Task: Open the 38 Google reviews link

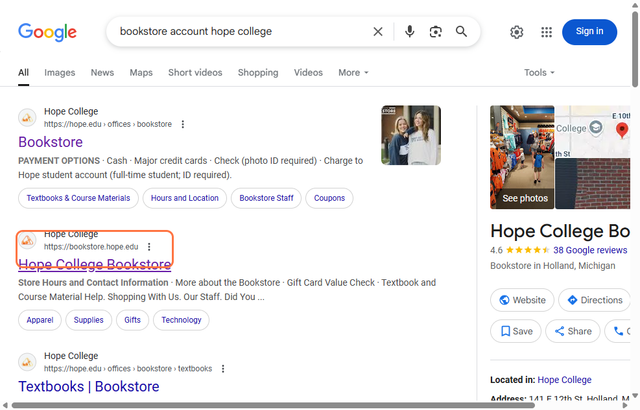Action: [x=590, y=250]
